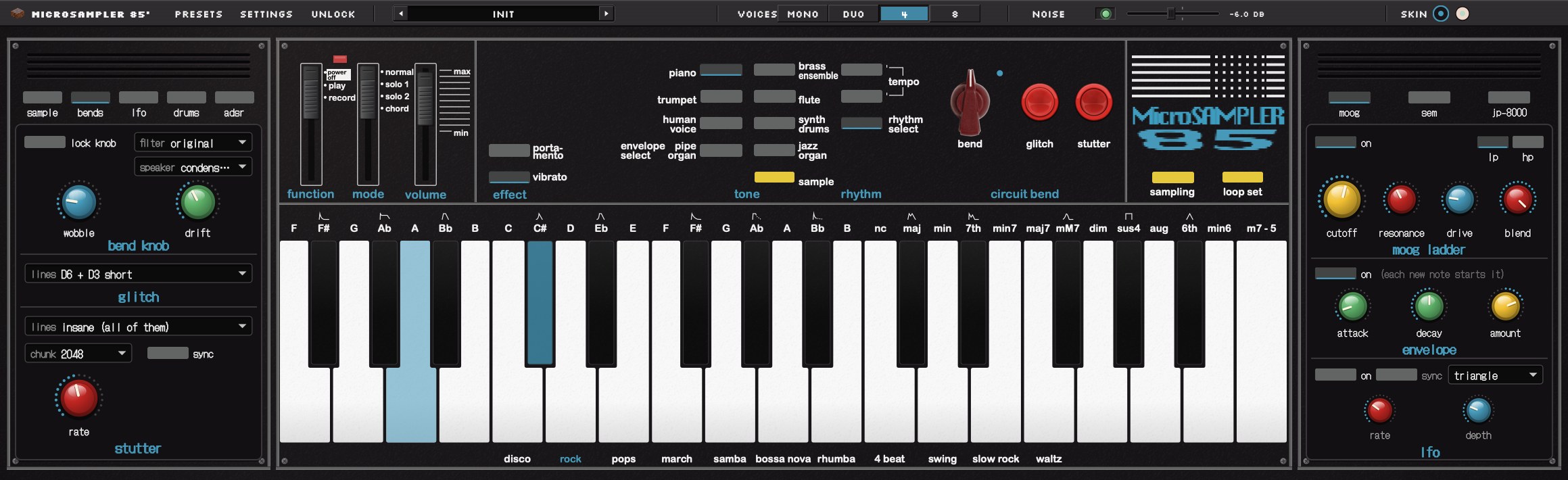This screenshot has width=1568, height=480.
Task: Adjust the red resonance knob
Action: click(x=1401, y=200)
